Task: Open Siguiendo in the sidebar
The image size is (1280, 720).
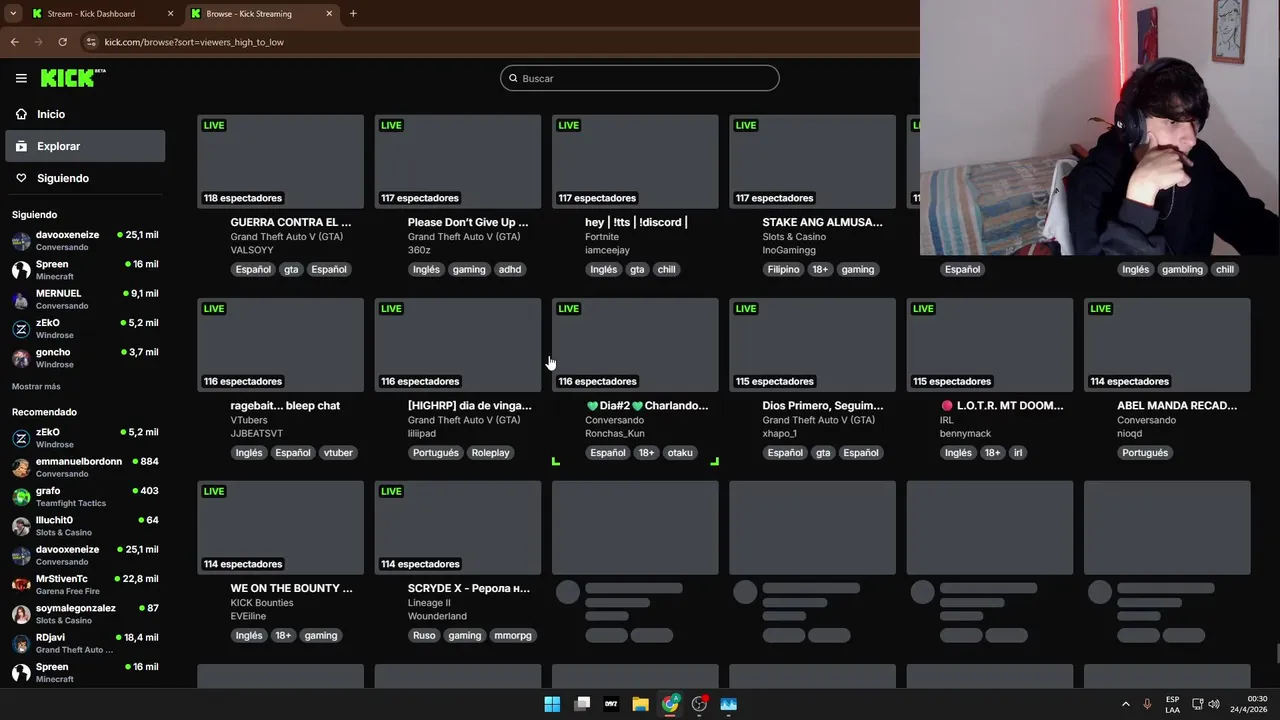Action: (x=85, y=178)
